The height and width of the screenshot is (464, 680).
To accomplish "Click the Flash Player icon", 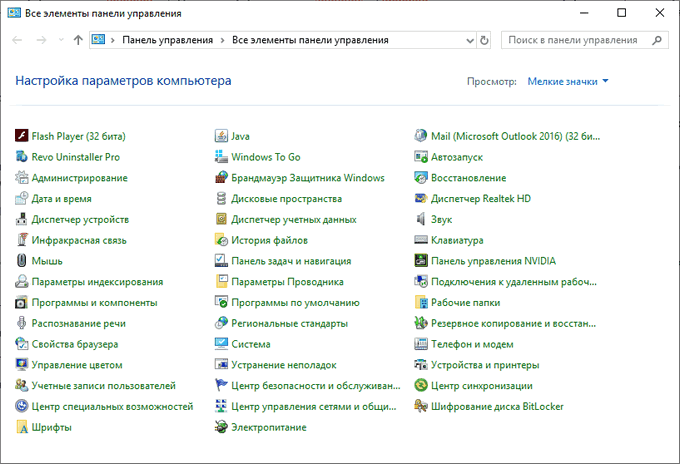I will [x=23, y=136].
